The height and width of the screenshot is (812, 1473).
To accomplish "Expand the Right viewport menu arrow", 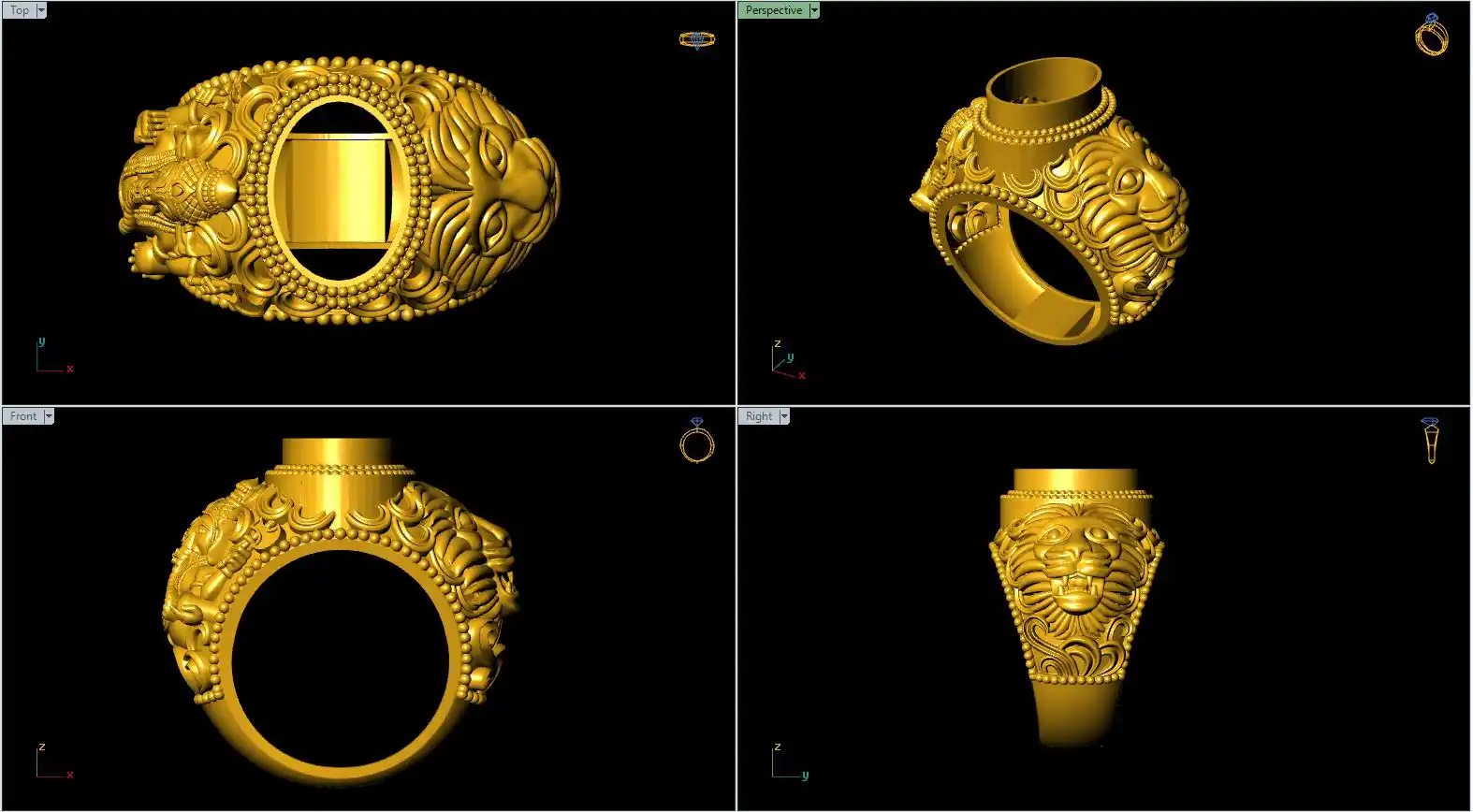I will coord(784,416).
